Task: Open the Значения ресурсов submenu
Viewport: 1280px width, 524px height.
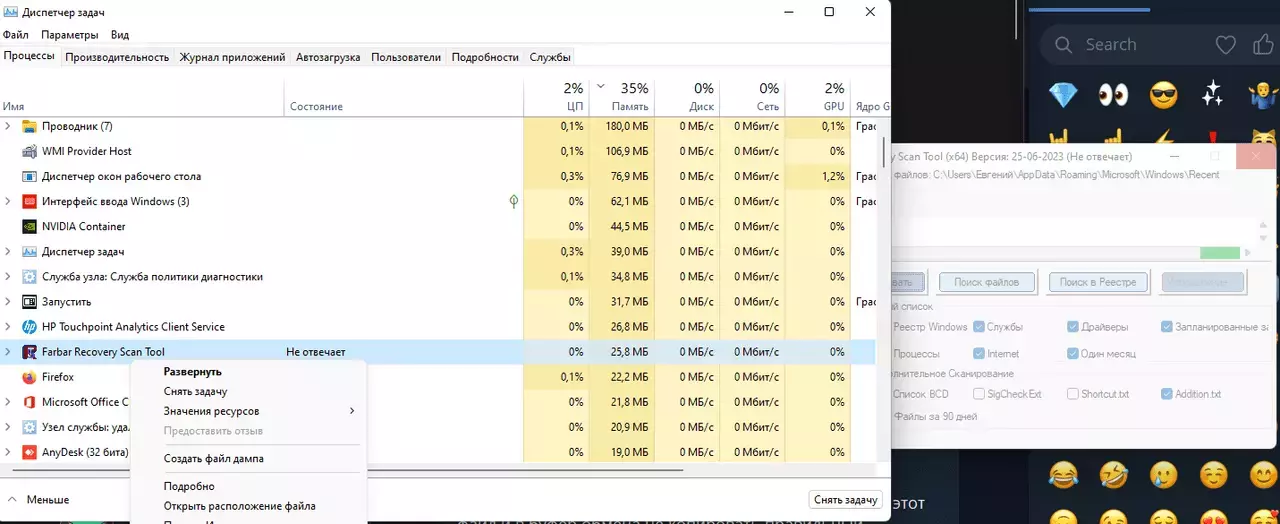Action: [x=248, y=411]
